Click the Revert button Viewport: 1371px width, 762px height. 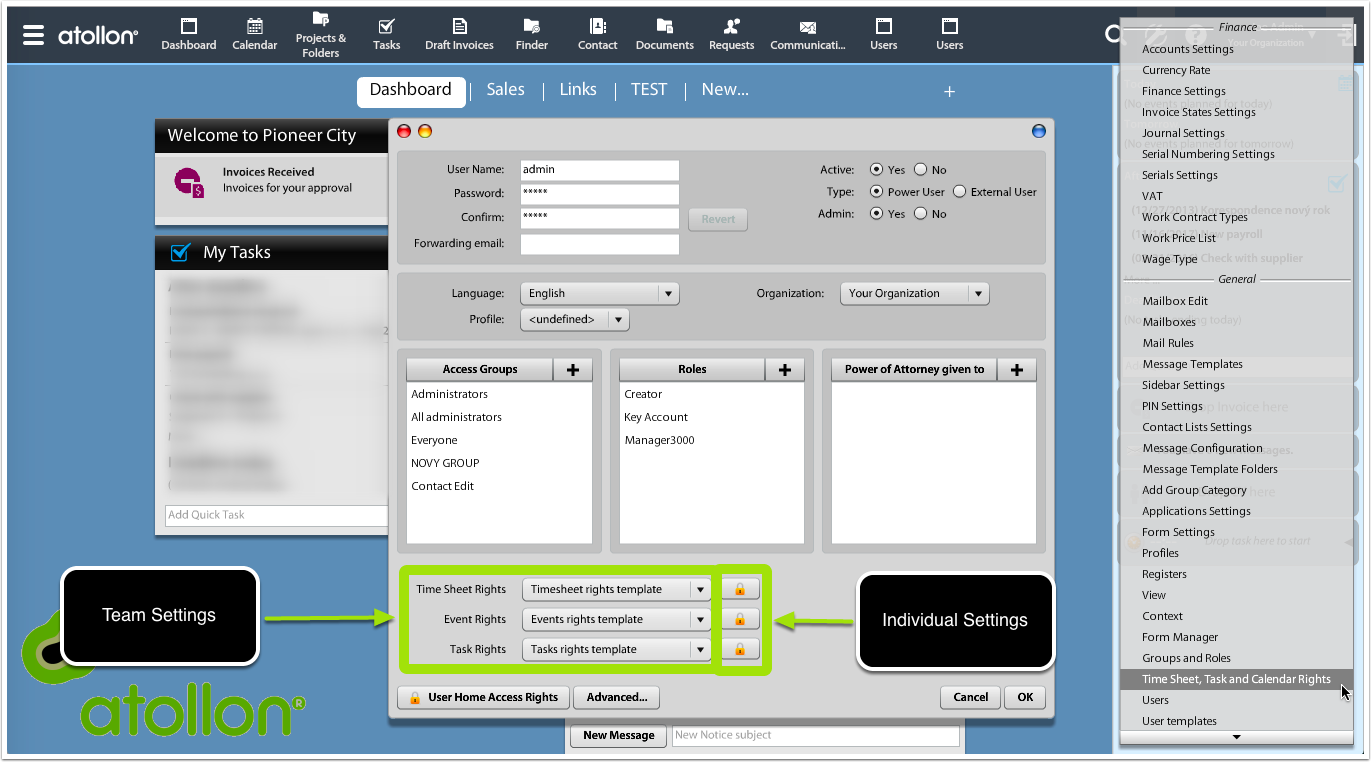pos(718,219)
